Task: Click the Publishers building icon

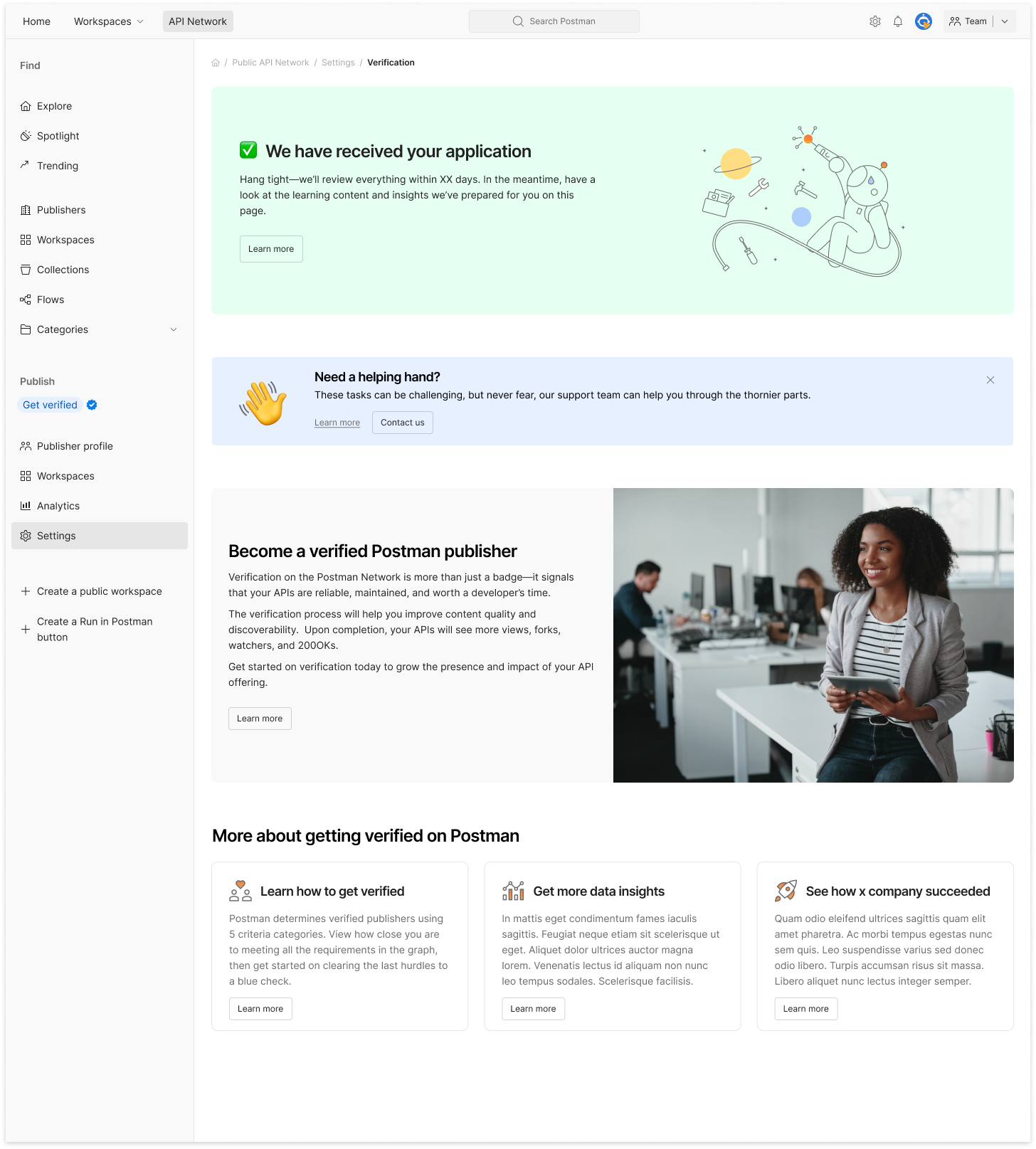Action: [26, 210]
